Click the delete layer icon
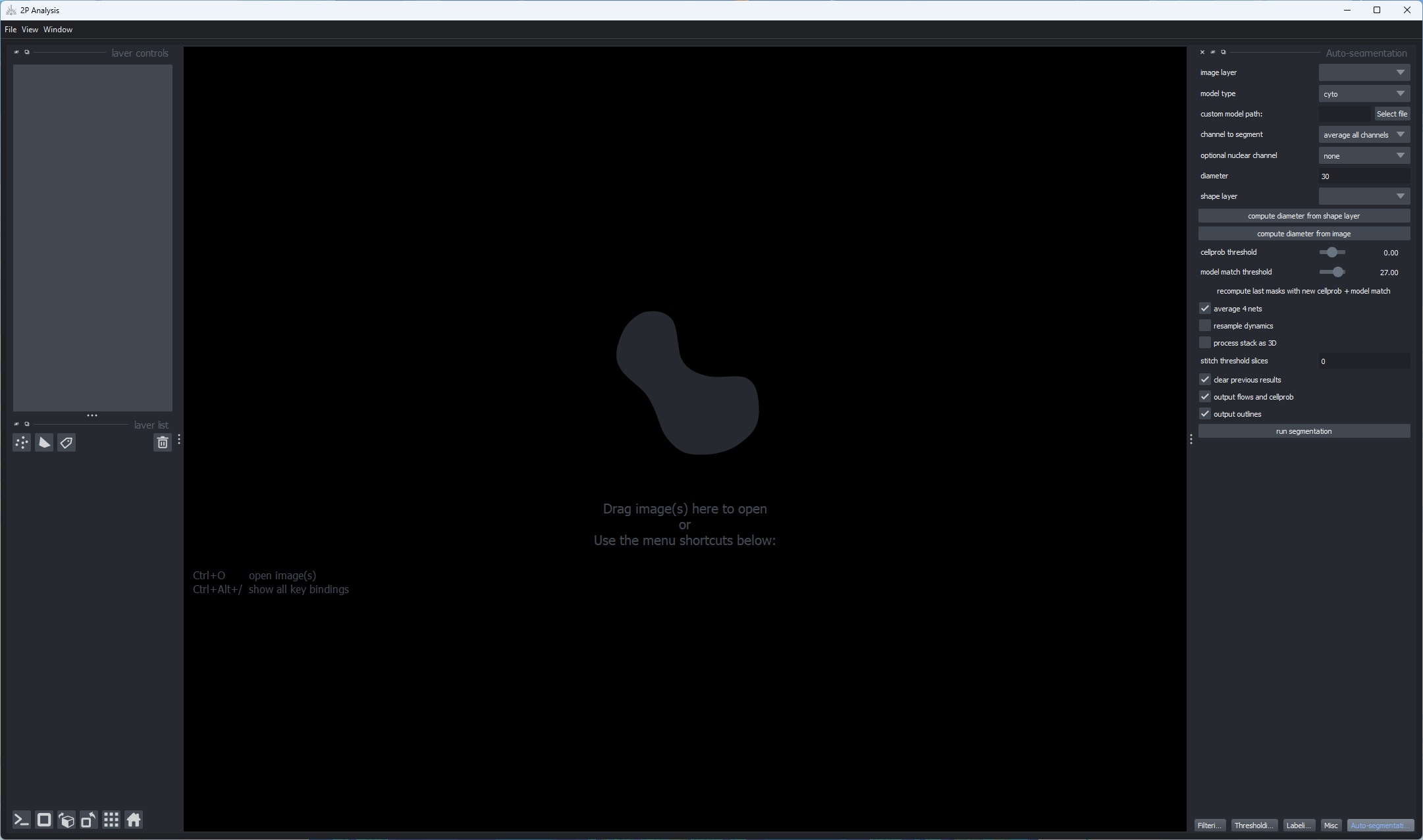1423x840 pixels. (x=162, y=442)
